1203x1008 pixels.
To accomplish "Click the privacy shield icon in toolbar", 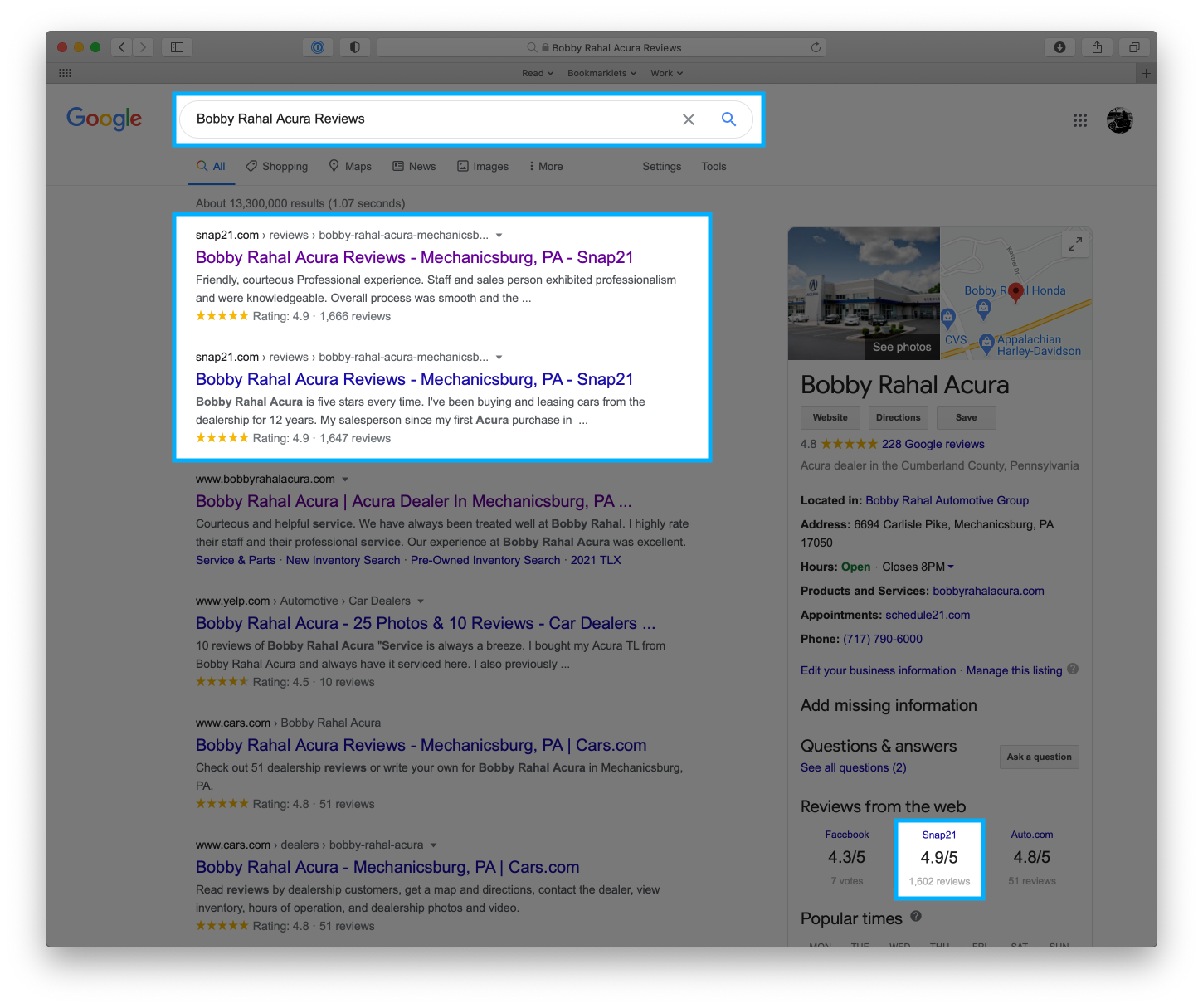I will pyautogui.click(x=355, y=47).
